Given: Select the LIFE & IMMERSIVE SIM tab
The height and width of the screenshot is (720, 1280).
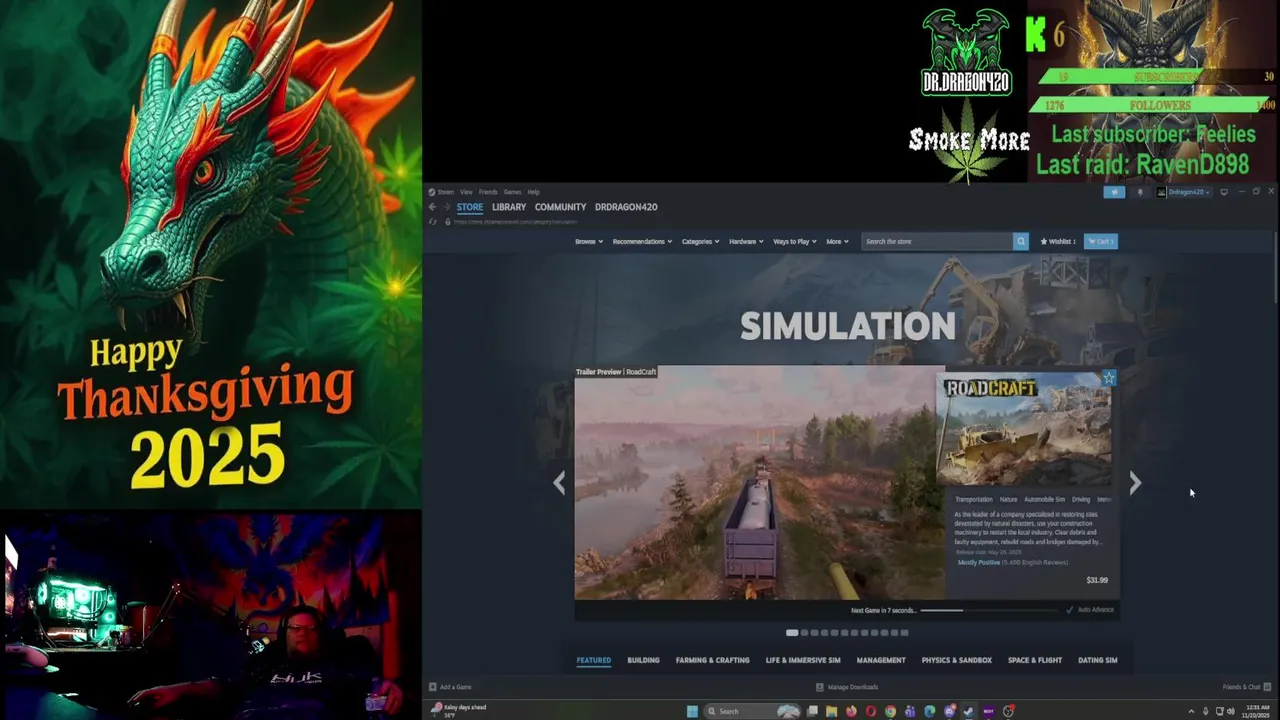Looking at the screenshot, I should pos(803,660).
